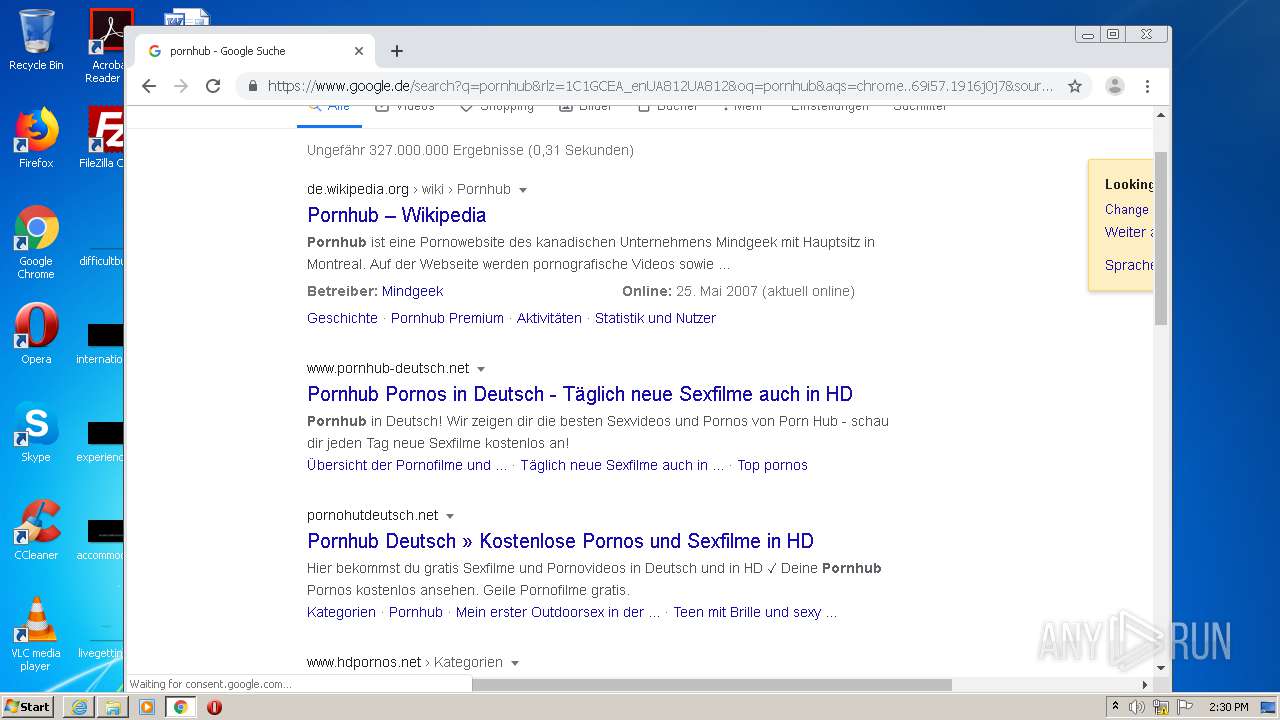This screenshot has width=1280, height=720.
Task: Expand dropdown arrow next to hdpornos.net Kategorien
Action: click(515, 663)
